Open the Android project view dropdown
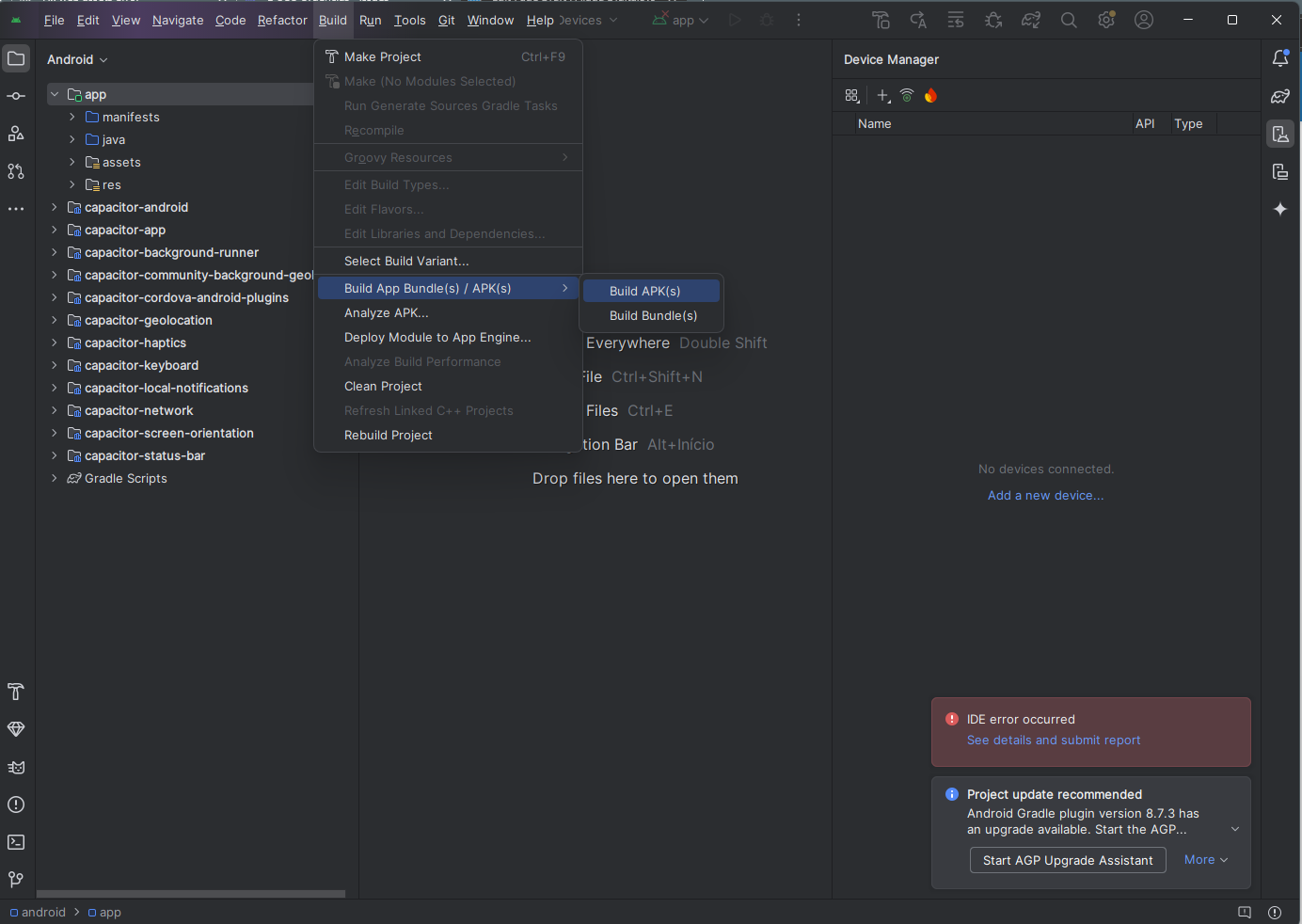Image resolution: width=1302 pixels, height=924 pixels. 77,59
